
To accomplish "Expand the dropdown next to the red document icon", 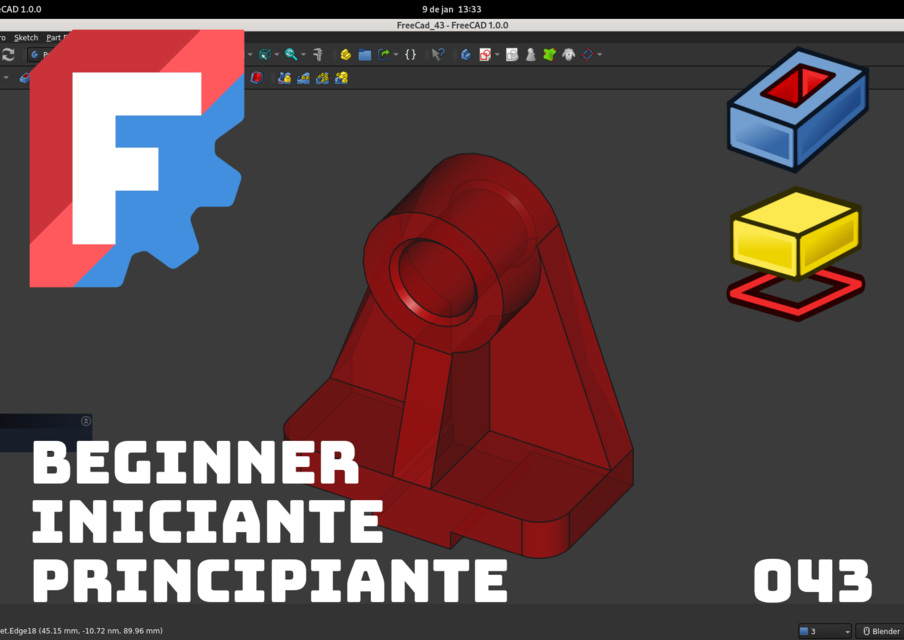I will point(495,53).
